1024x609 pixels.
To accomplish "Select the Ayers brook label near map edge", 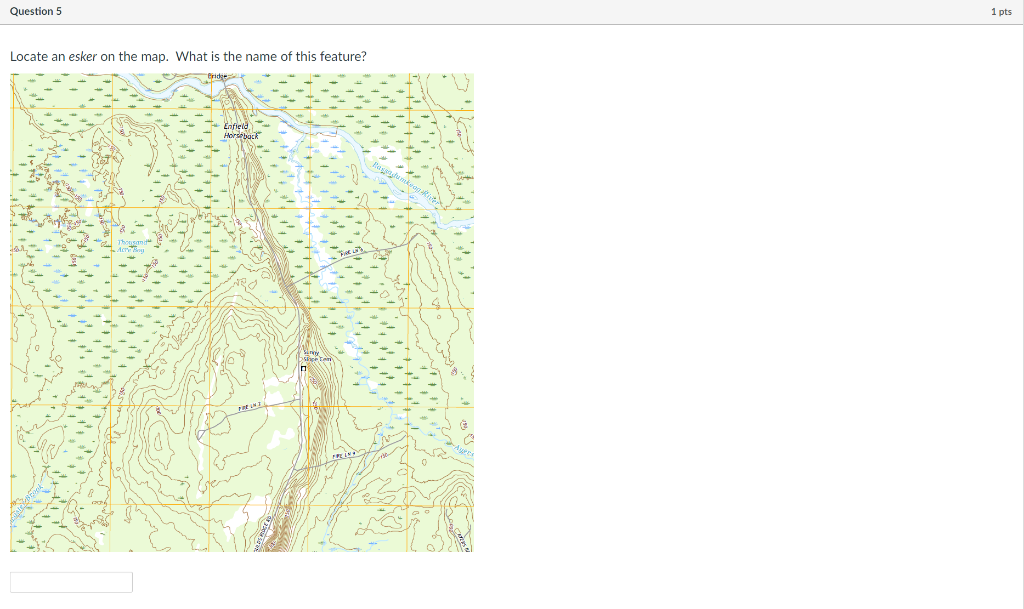I will click(x=463, y=450).
